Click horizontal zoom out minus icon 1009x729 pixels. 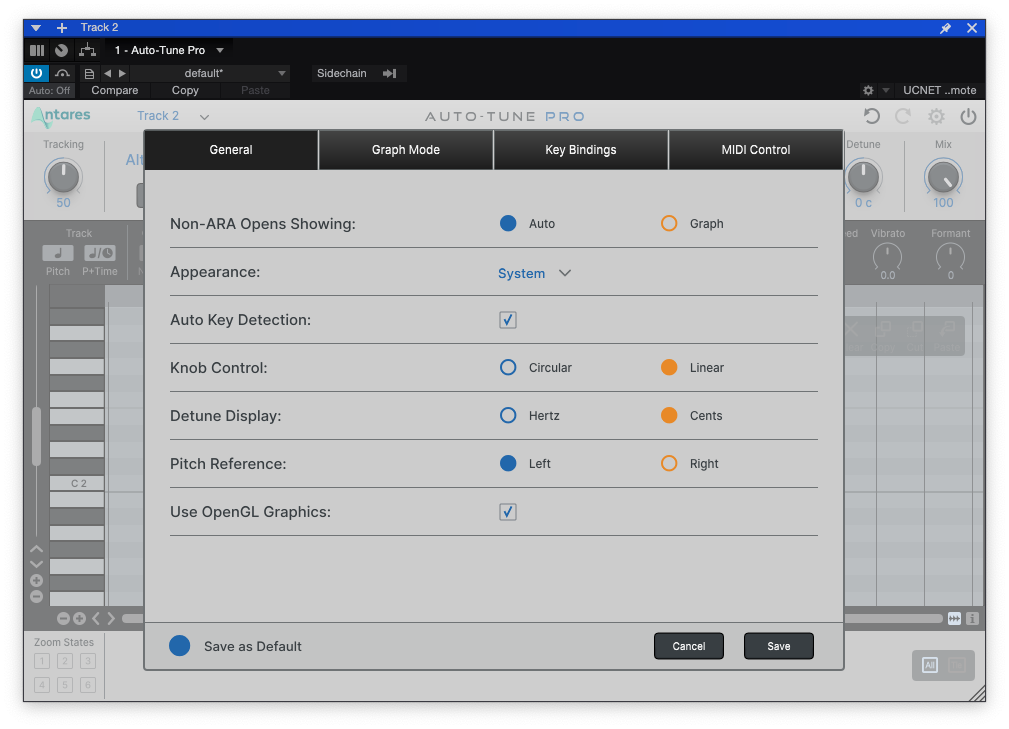(63, 618)
